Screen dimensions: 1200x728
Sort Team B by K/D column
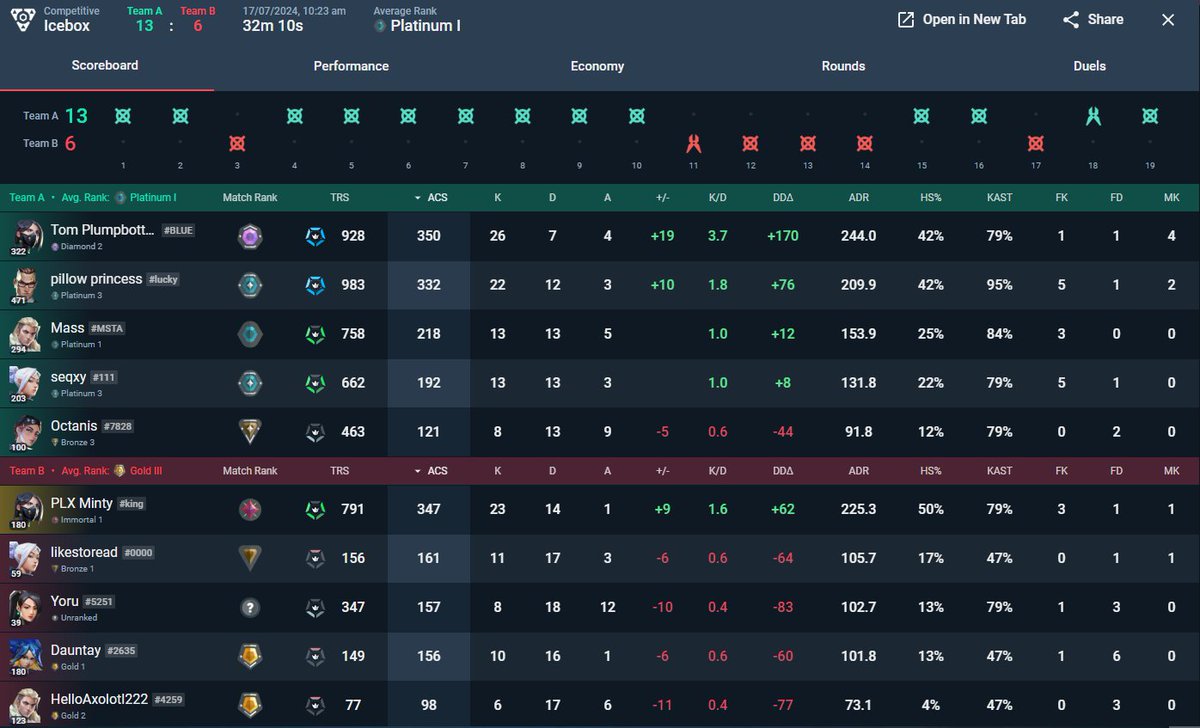click(717, 471)
